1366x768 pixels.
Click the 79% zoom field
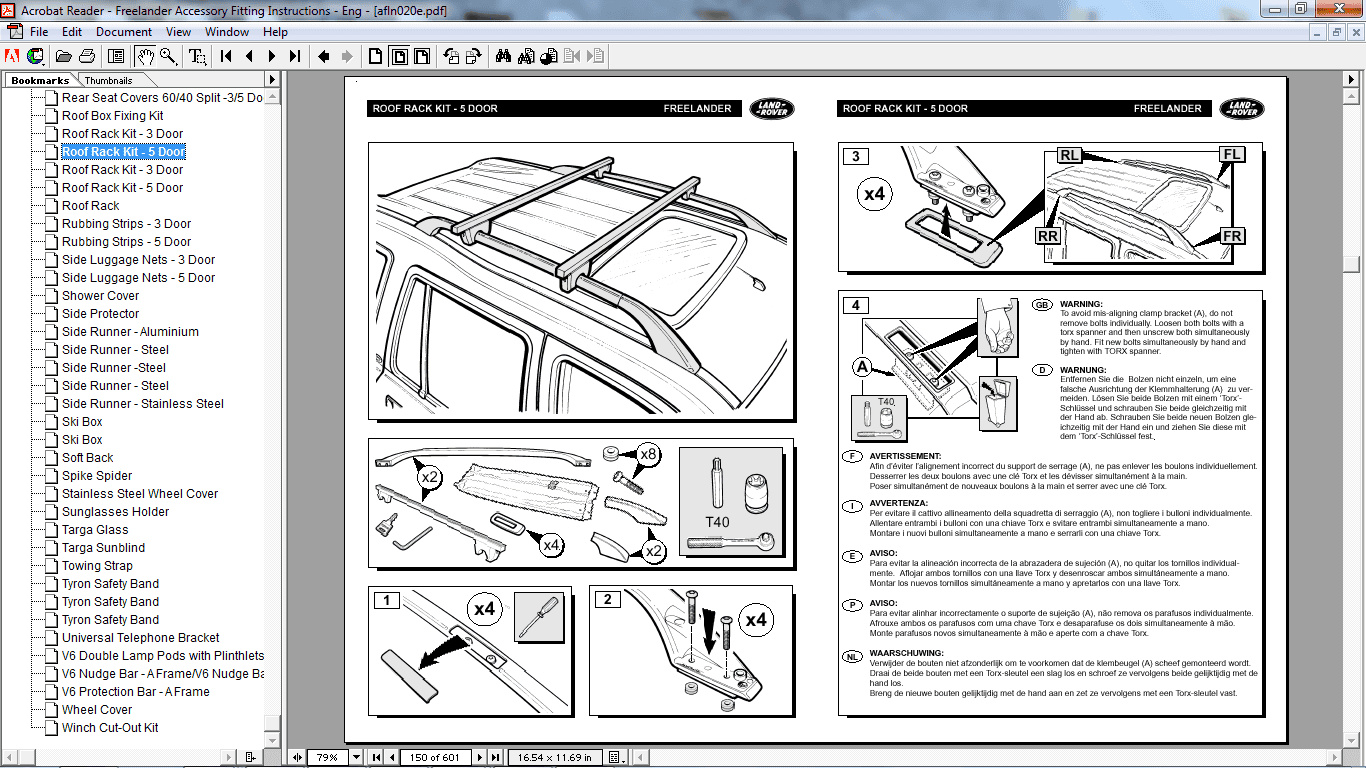[328, 757]
